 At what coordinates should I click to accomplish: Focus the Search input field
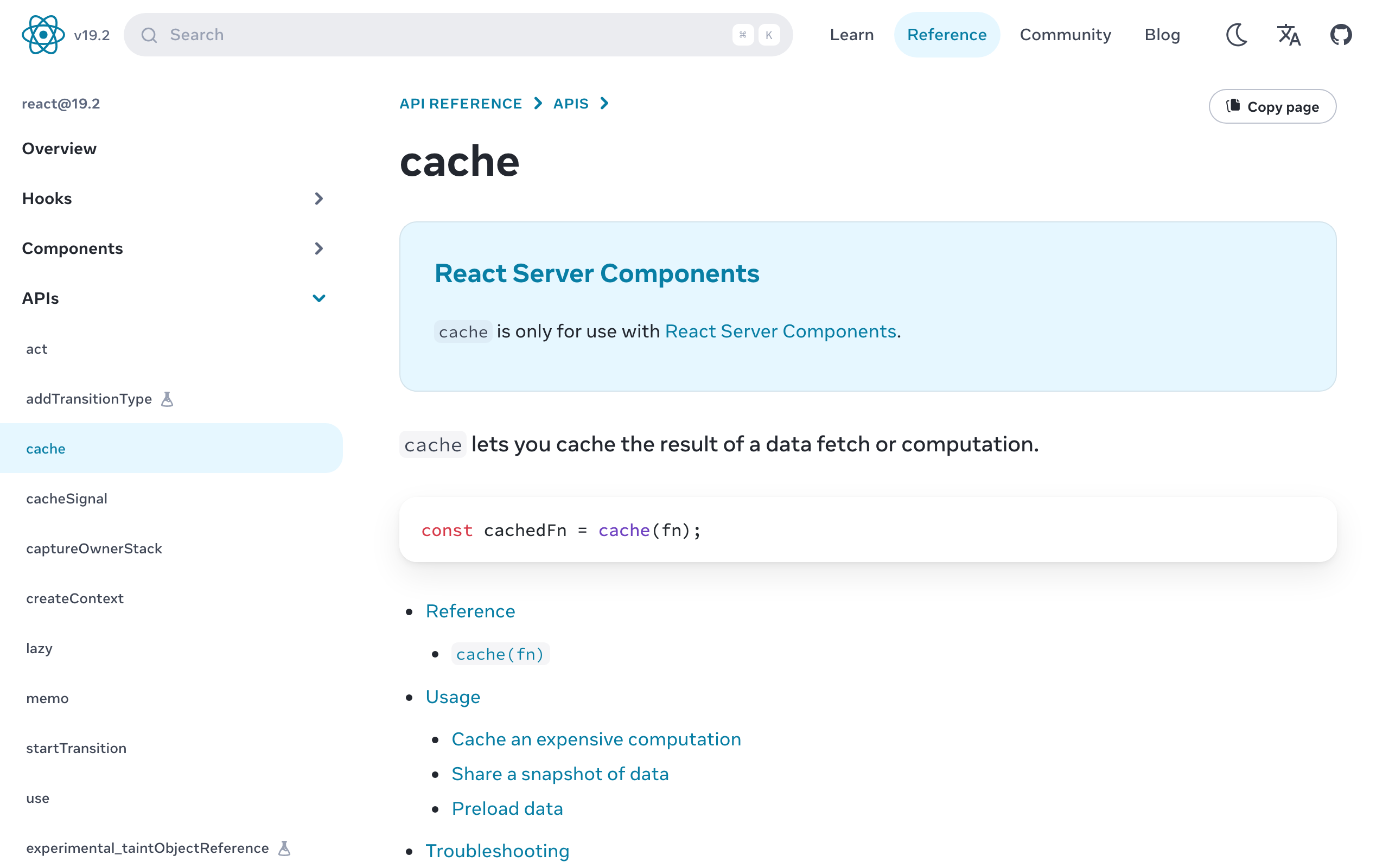tap(458, 34)
